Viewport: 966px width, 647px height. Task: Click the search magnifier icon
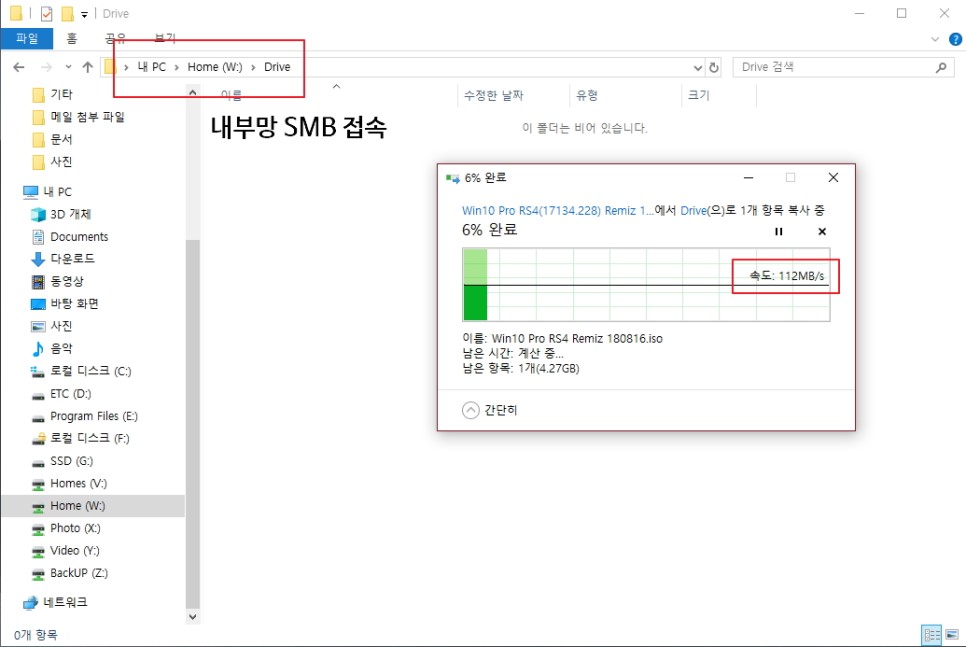pyautogui.click(x=941, y=67)
